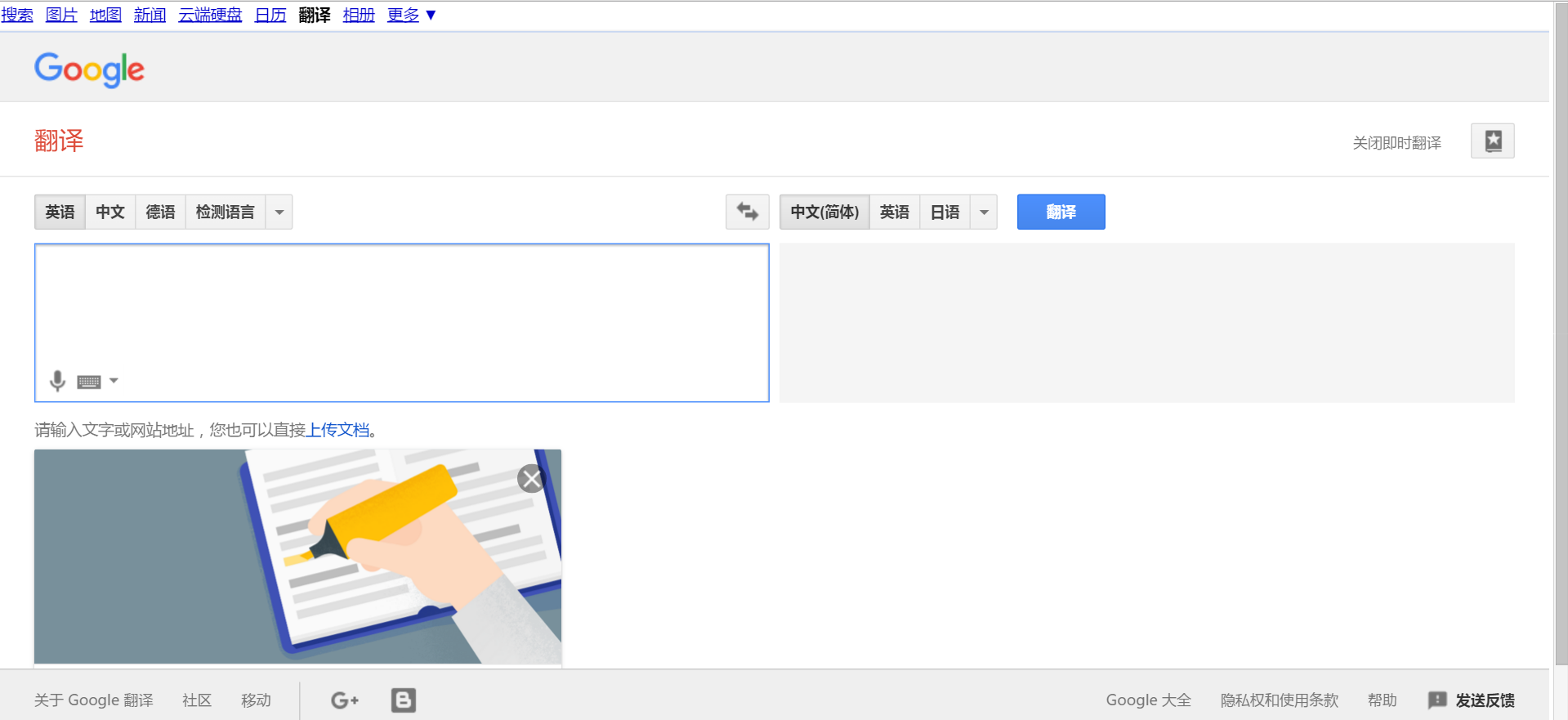Click the highlighter promo illustration
The width and height of the screenshot is (1568, 720).
[297, 557]
